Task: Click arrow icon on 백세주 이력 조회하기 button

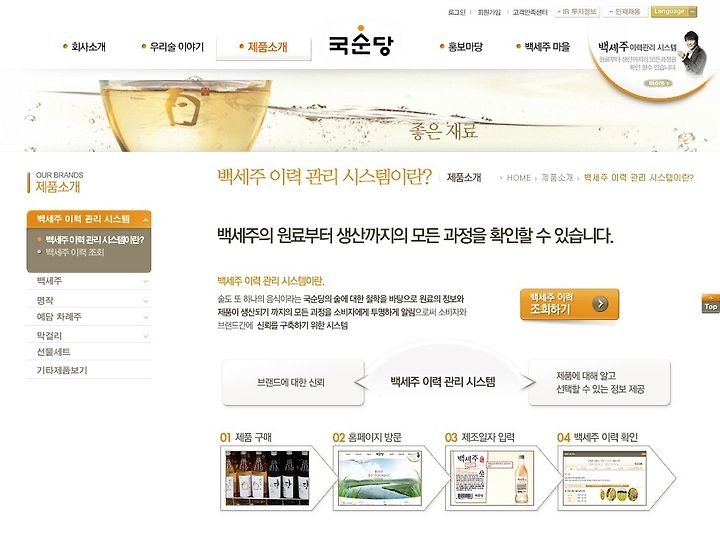Action: [600, 303]
